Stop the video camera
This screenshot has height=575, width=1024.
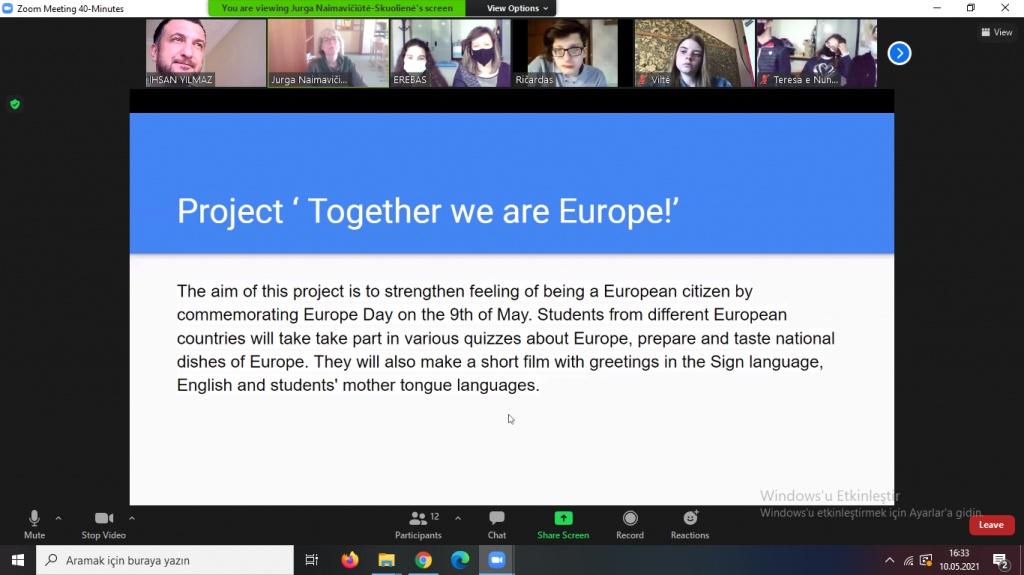(x=103, y=523)
